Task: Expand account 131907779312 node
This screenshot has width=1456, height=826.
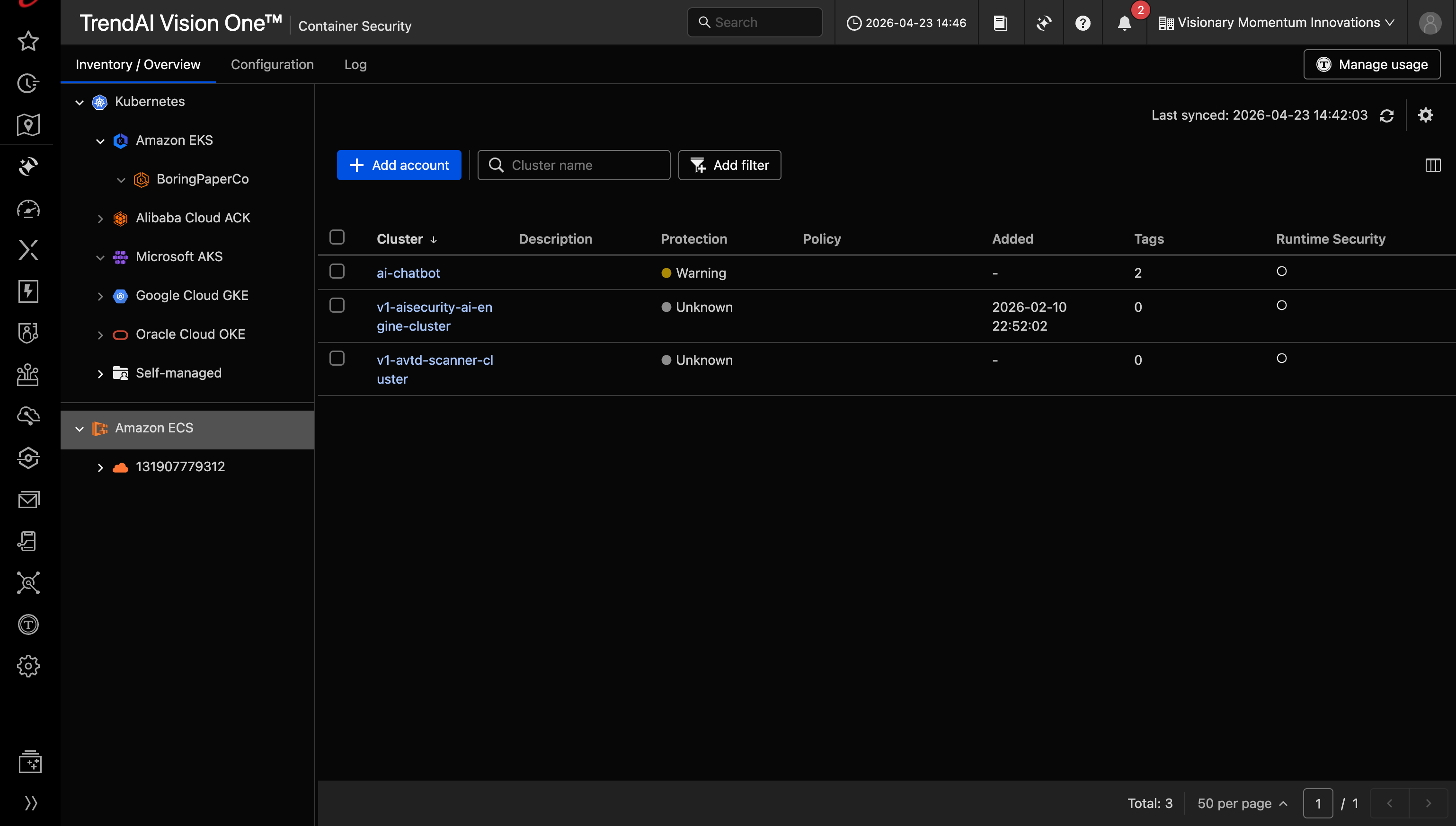Action: pos(100,467)
